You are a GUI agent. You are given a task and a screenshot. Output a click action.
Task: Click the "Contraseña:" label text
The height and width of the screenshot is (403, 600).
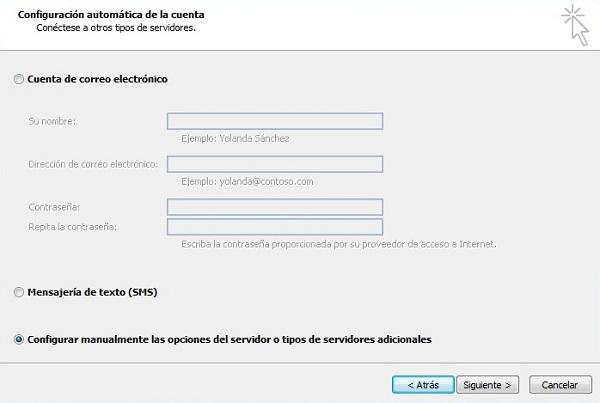click(55, 207)
